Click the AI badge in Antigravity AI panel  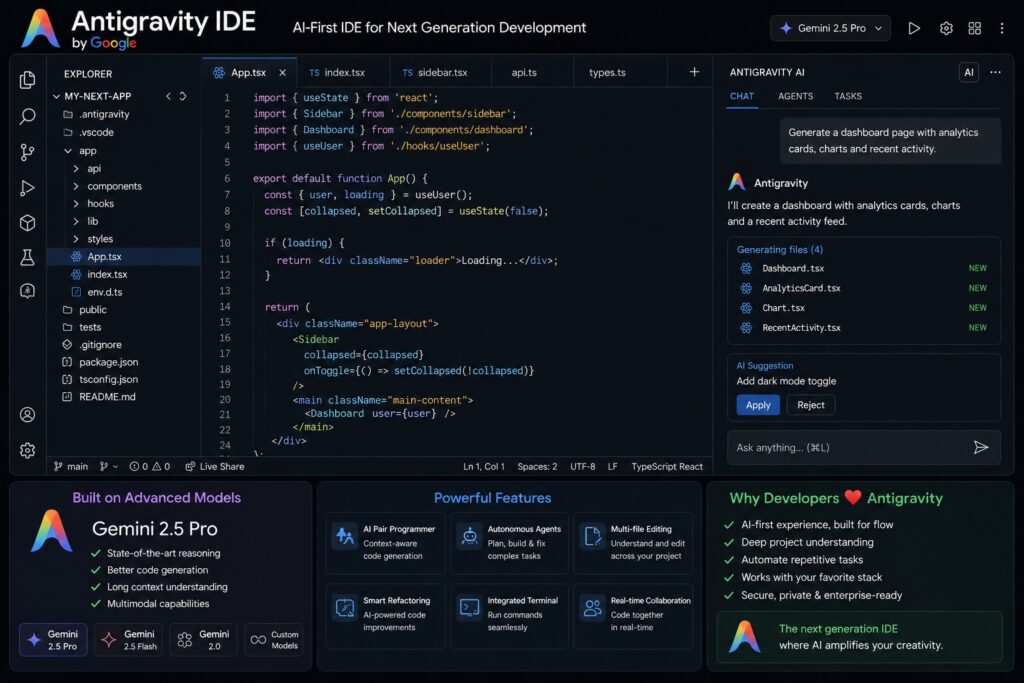(968, 72)
